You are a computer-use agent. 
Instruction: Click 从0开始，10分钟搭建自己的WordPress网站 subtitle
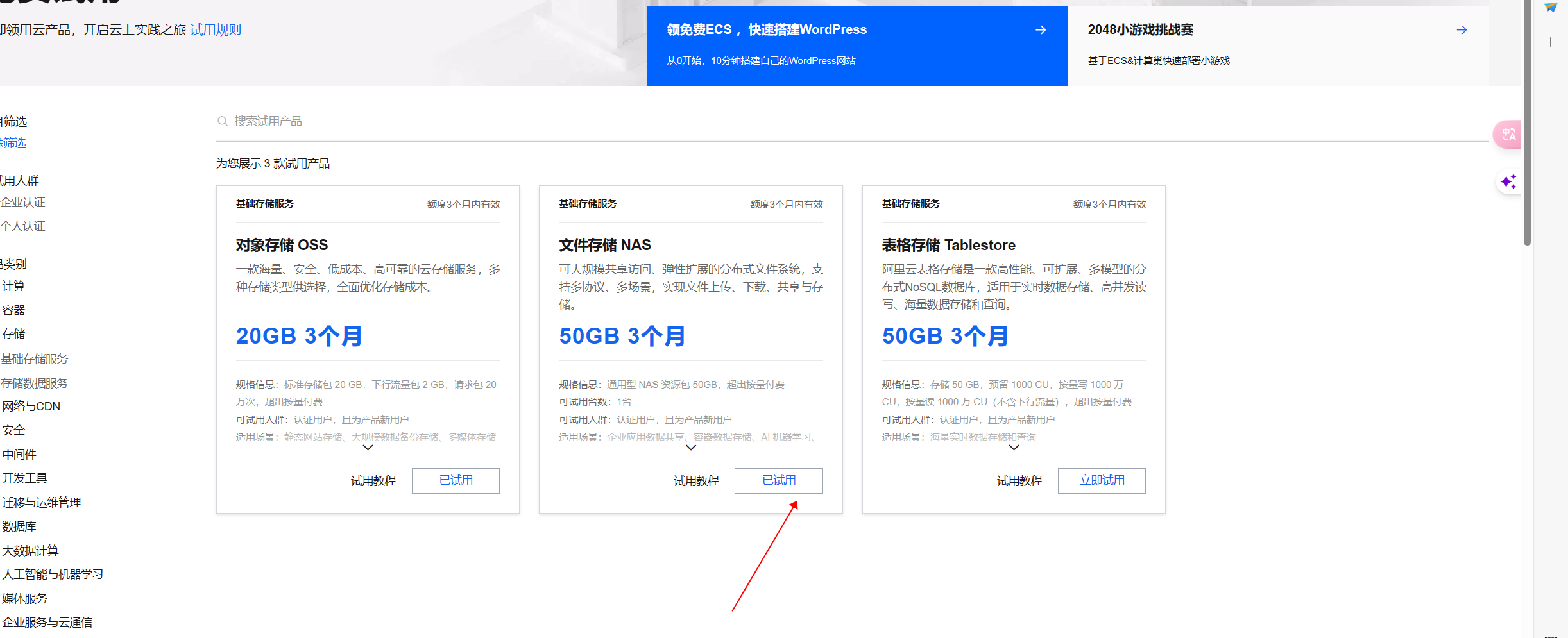point(762,61)
